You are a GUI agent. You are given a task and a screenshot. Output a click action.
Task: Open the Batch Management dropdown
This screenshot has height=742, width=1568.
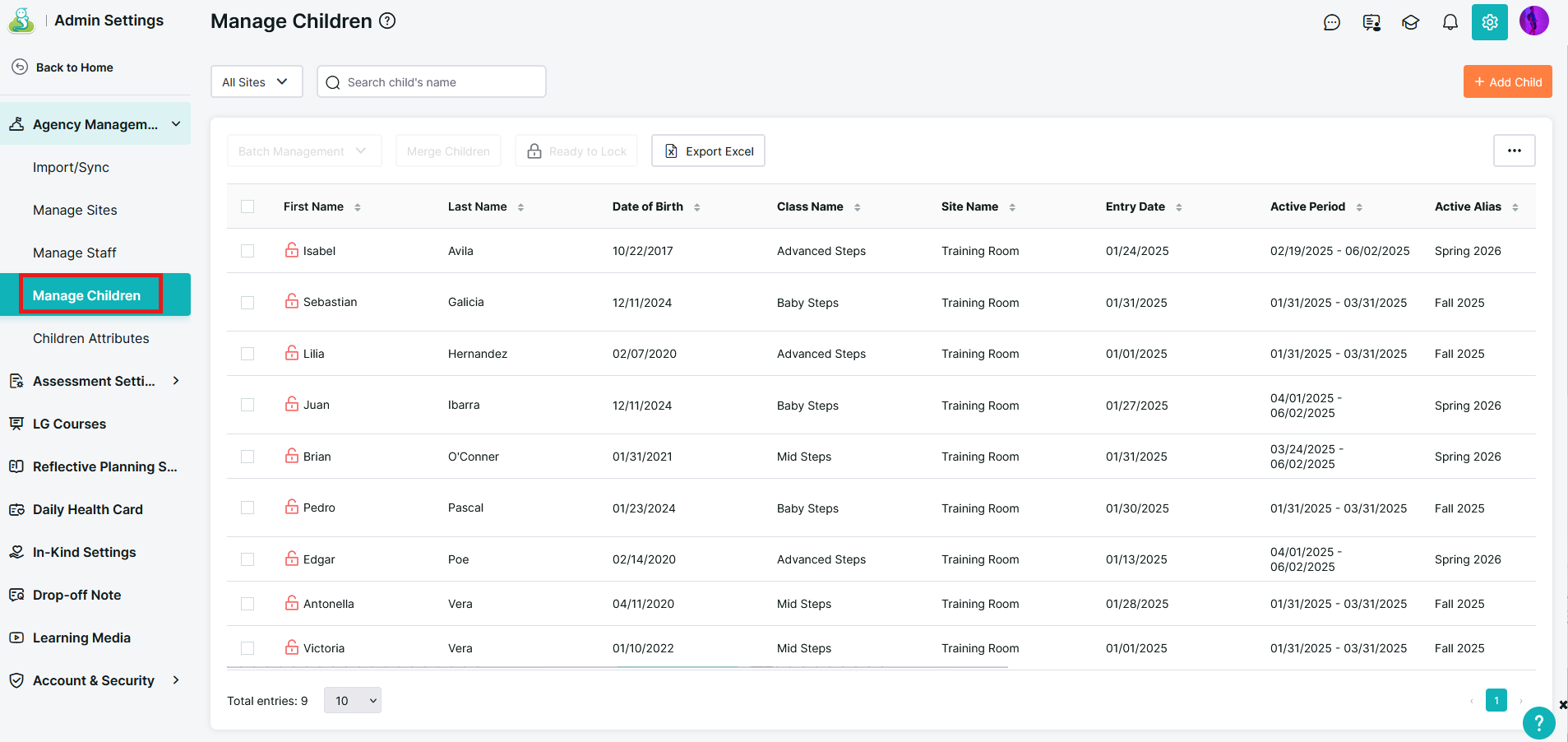304,151
